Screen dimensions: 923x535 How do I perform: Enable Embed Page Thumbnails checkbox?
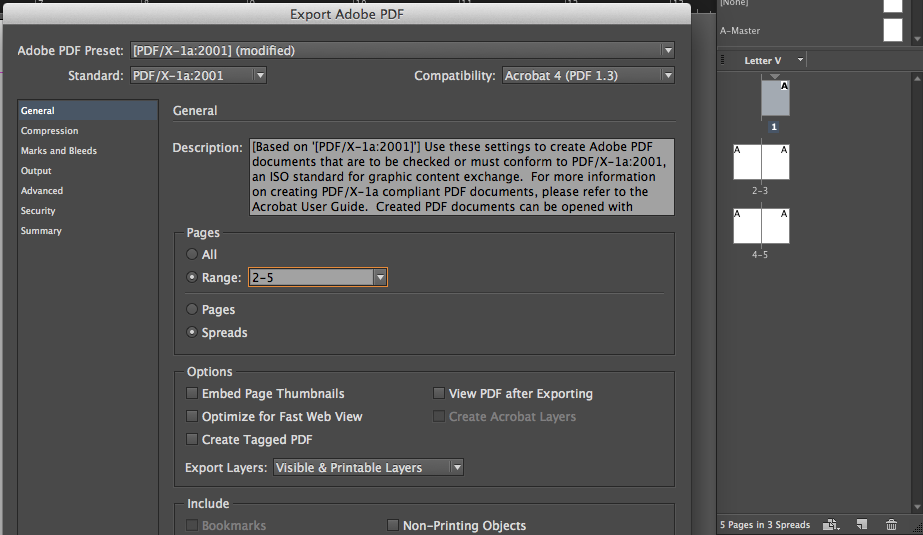click(x=192, y=393)
